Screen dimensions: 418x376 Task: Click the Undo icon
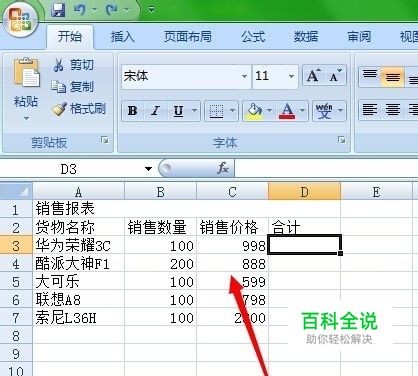79,10
